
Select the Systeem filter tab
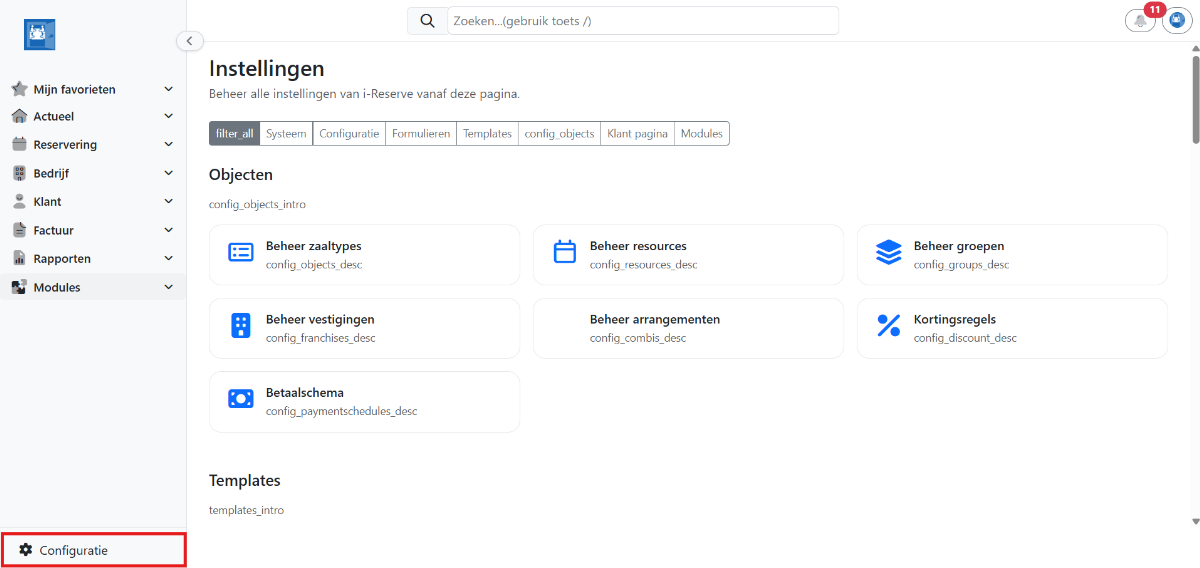[x=286, y=134]
